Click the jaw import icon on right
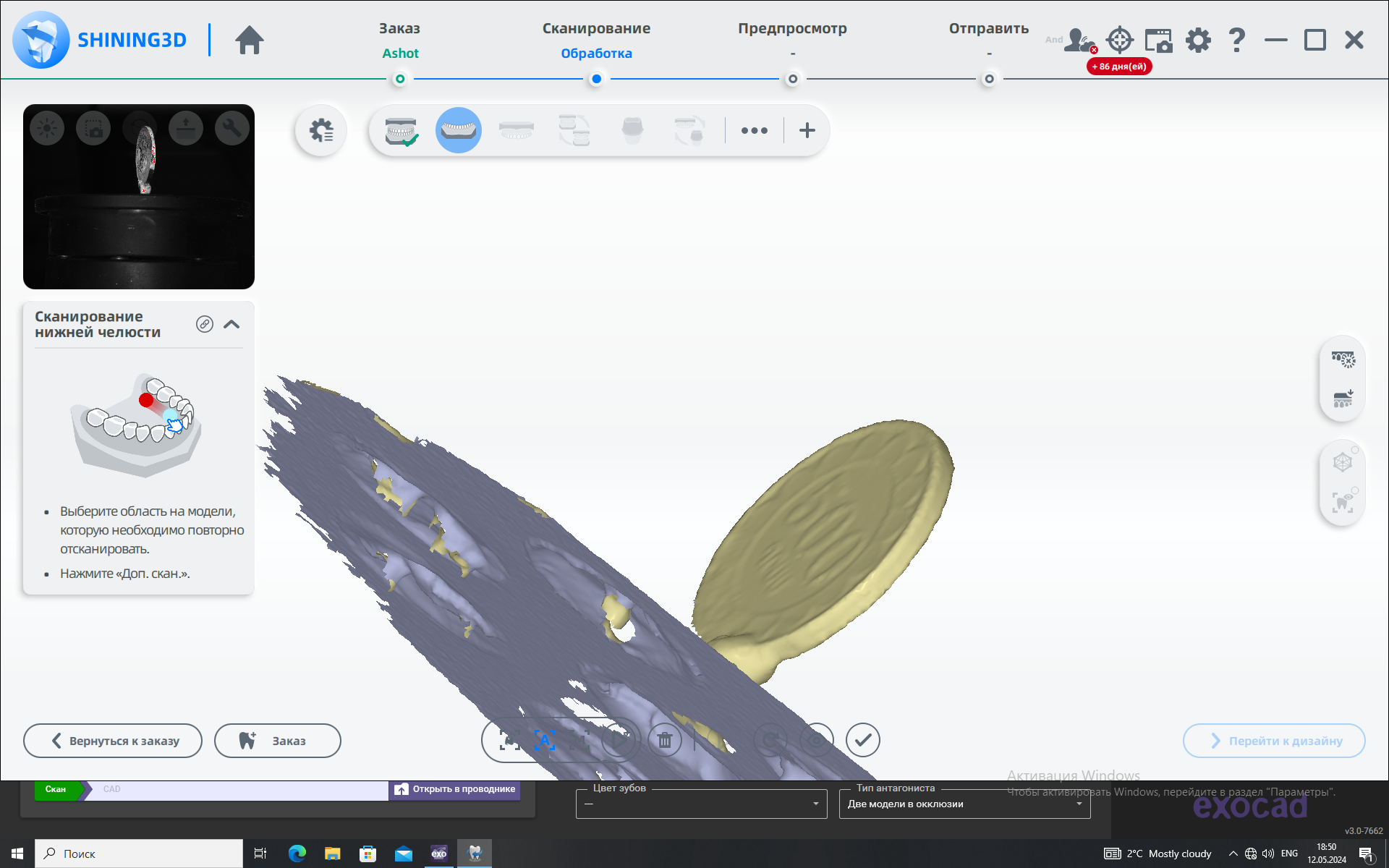This screenshot has height=868, width=1389. coord(1343,399)
